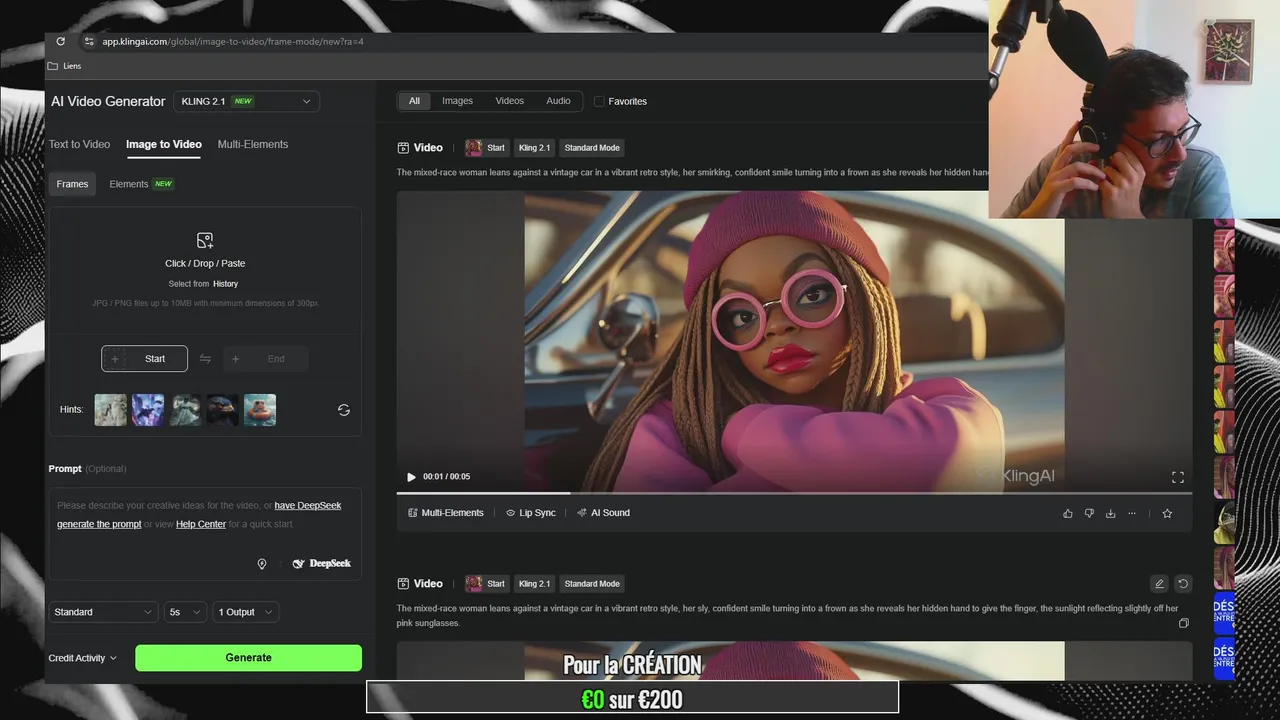
Task: Dislike the first video with thumbs down
Action: 1089,513
